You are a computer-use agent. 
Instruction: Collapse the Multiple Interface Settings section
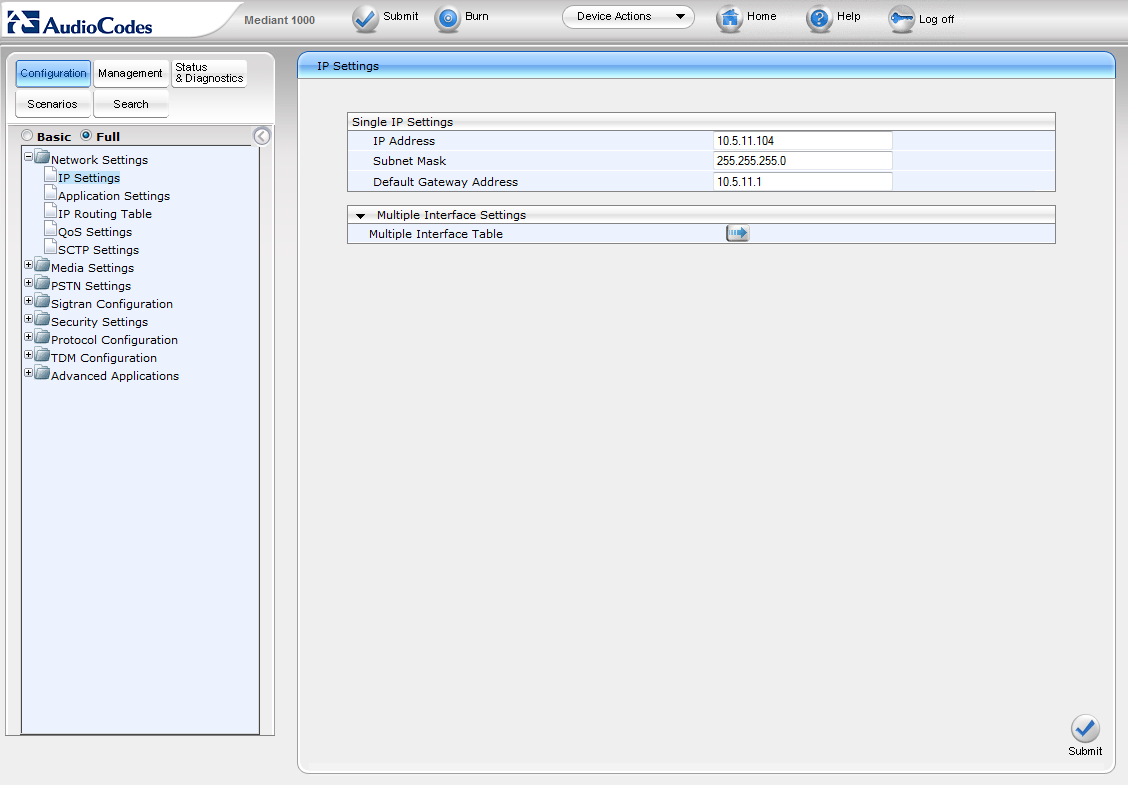(x=361, y=215)
